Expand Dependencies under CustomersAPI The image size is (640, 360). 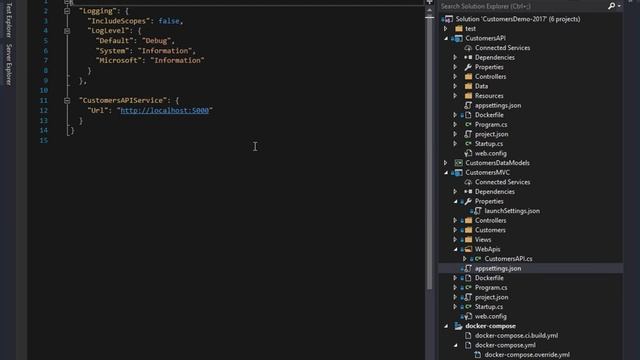point(455,58)
